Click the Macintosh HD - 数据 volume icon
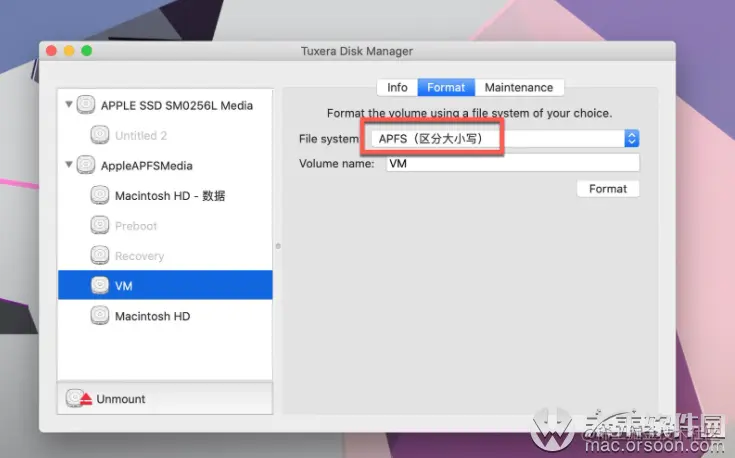Viewport: 735px width, 458px height. (99, 195)
